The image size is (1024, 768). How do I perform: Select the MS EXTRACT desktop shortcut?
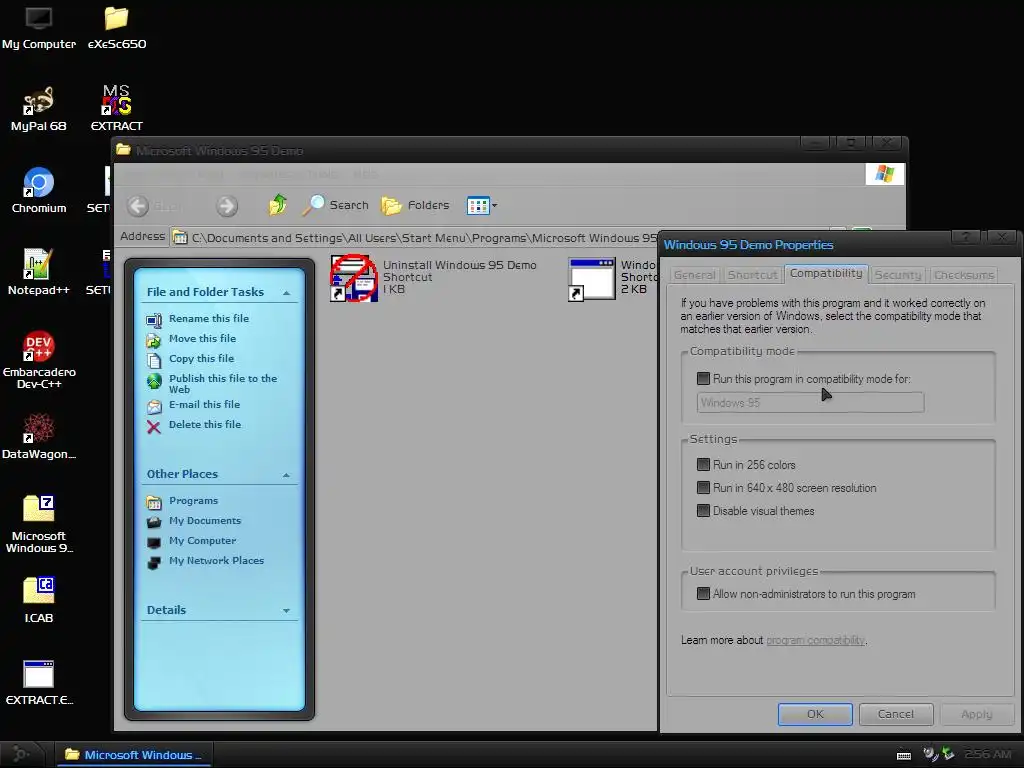click(116, 109)
